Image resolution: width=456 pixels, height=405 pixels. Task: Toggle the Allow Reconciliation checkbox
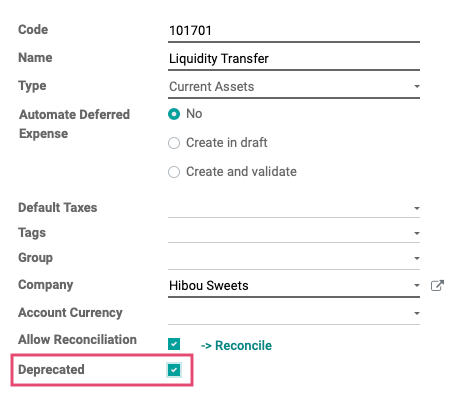click(174, 344)
